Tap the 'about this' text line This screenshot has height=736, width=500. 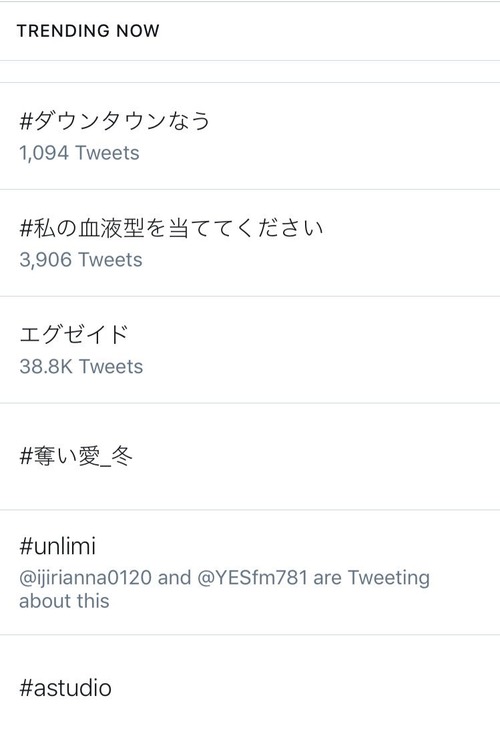pyautogui.click(x=64, y=601)
